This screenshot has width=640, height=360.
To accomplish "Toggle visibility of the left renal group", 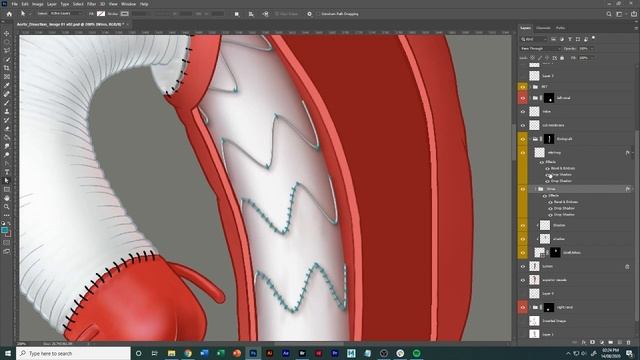I will point(523,98).
